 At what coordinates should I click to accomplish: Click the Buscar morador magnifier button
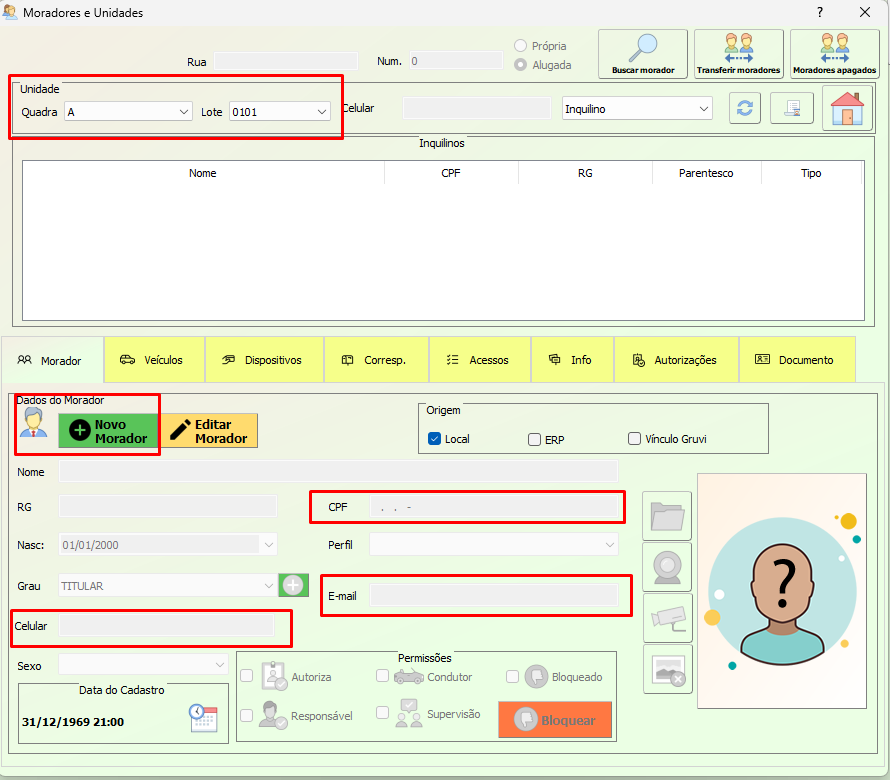pos(643,54)
